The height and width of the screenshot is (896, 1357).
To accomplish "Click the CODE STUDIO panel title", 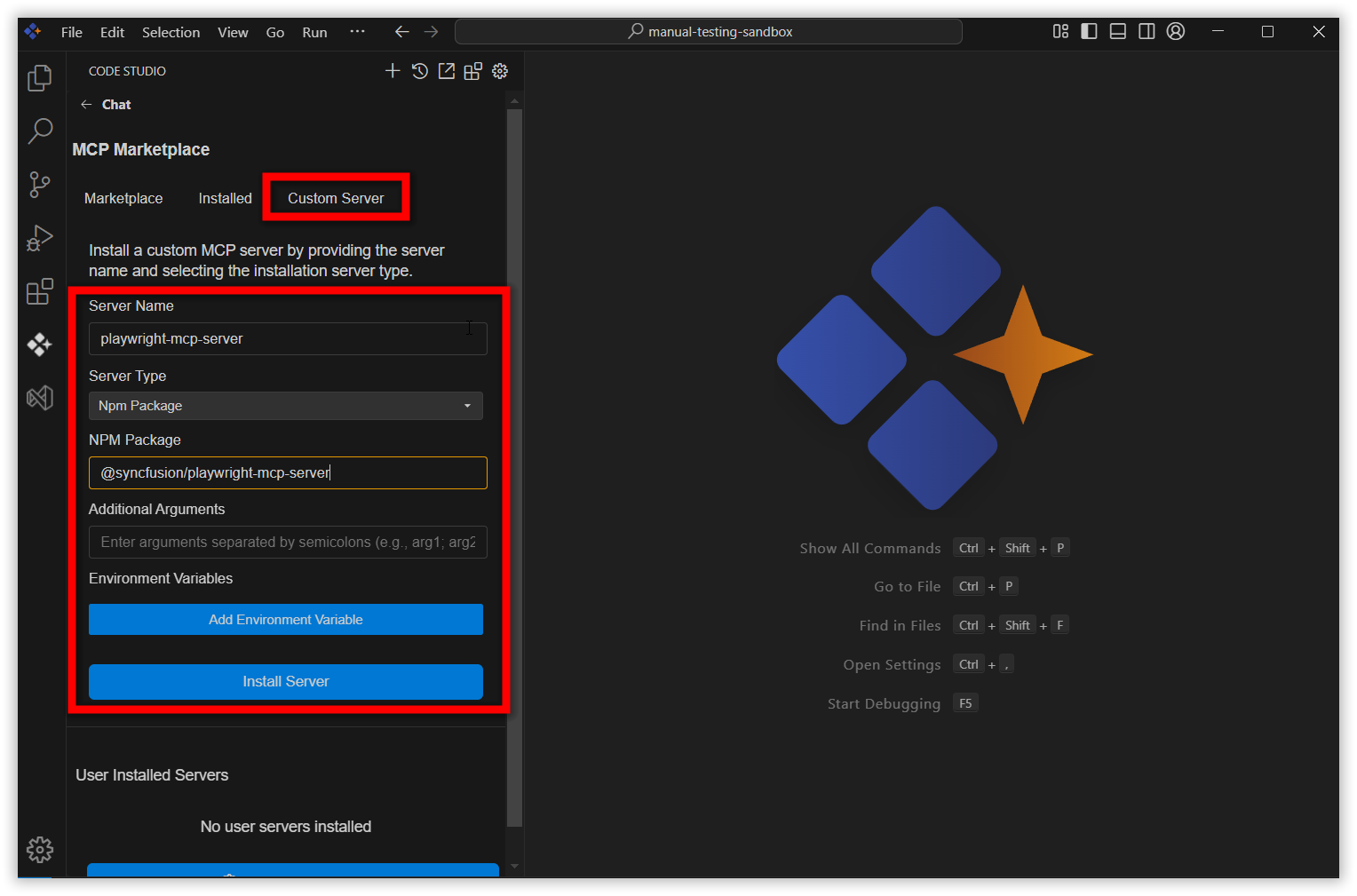I will (x=127, y=71).
